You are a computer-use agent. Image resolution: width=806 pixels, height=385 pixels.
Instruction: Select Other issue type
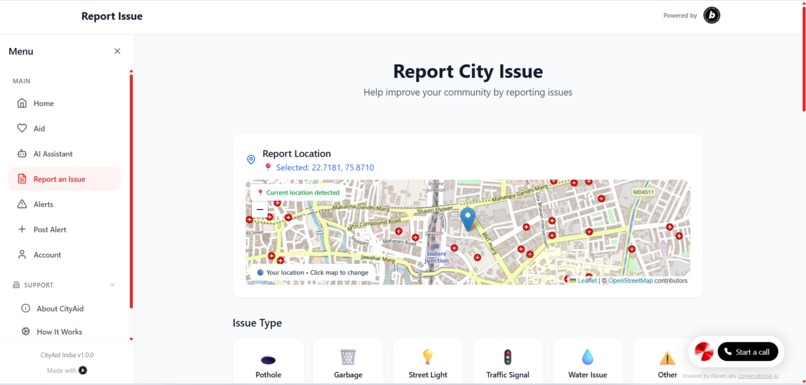(667, 361)
